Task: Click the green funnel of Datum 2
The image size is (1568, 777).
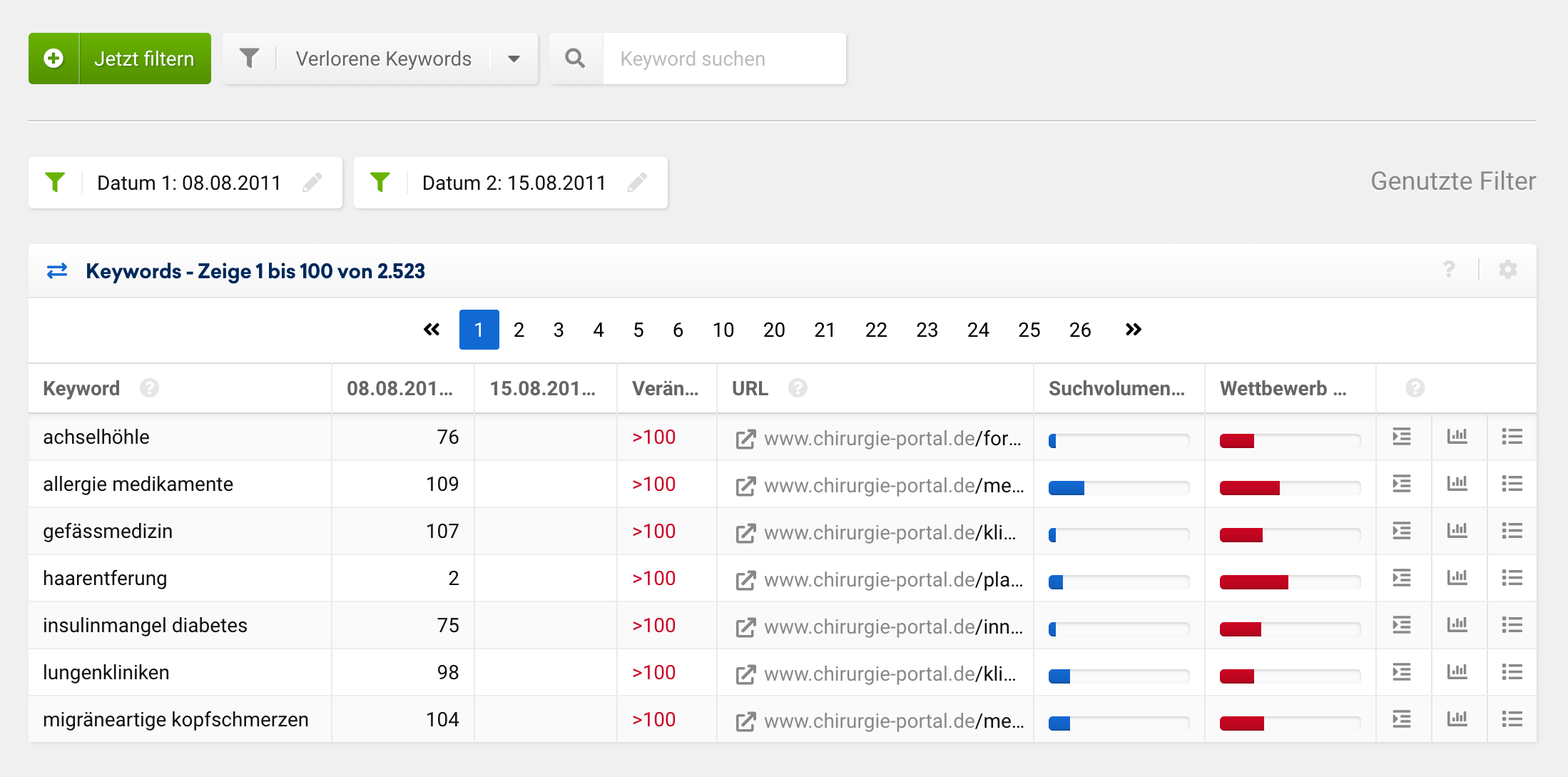Action: coord(380,183)
